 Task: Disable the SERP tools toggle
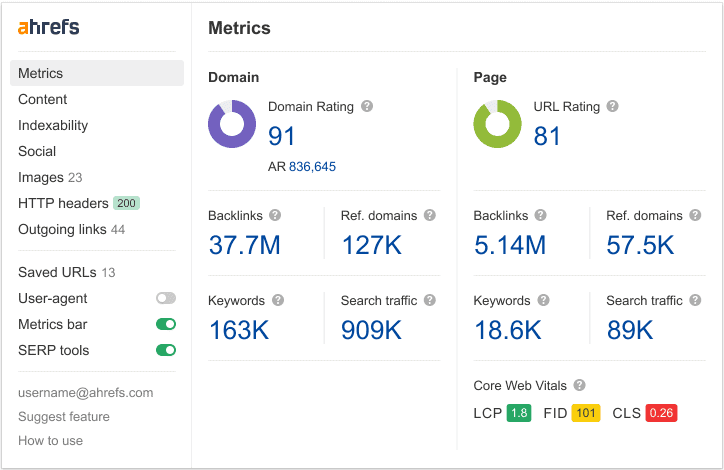pos(166,350)
